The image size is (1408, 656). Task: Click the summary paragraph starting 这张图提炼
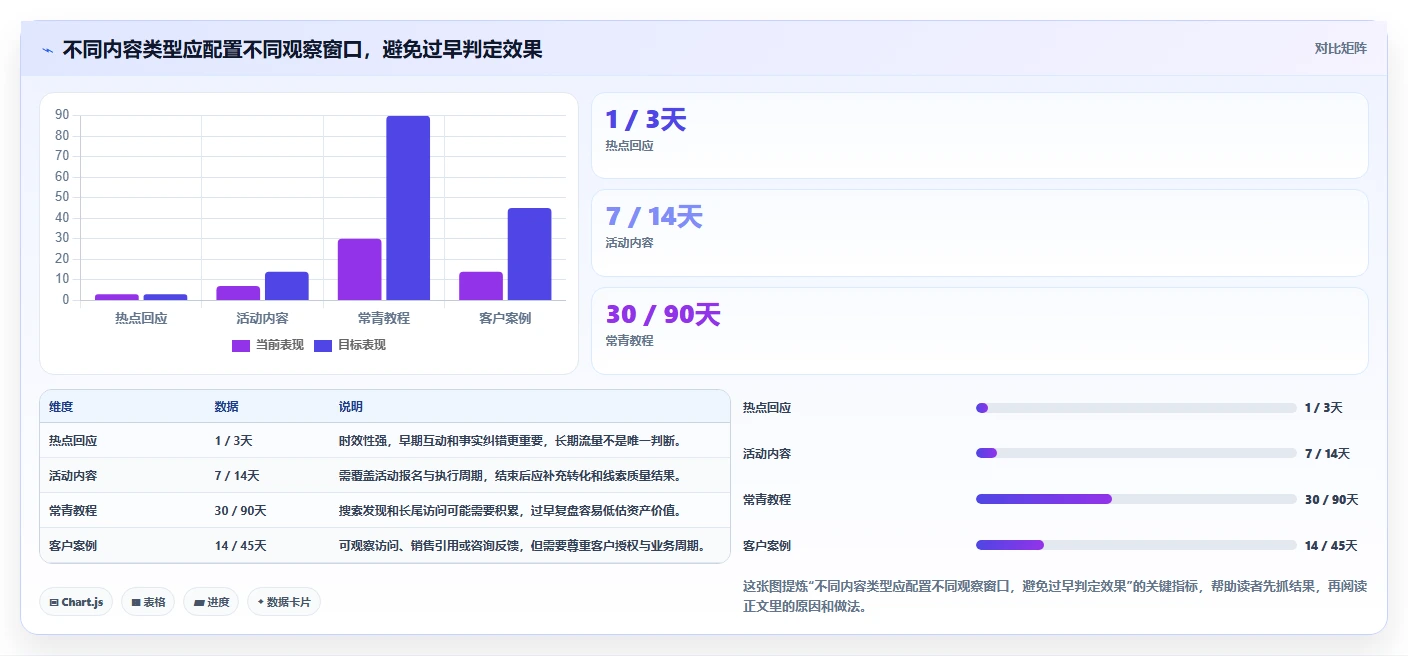1055,596
